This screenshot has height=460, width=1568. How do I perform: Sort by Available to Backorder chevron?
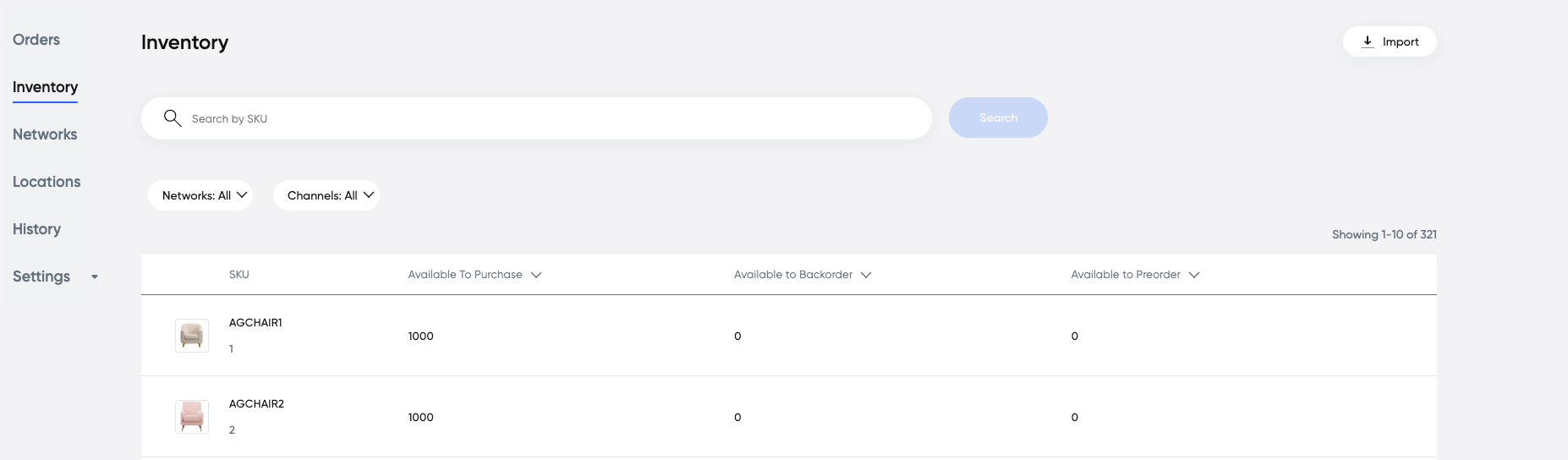point(866,275)
